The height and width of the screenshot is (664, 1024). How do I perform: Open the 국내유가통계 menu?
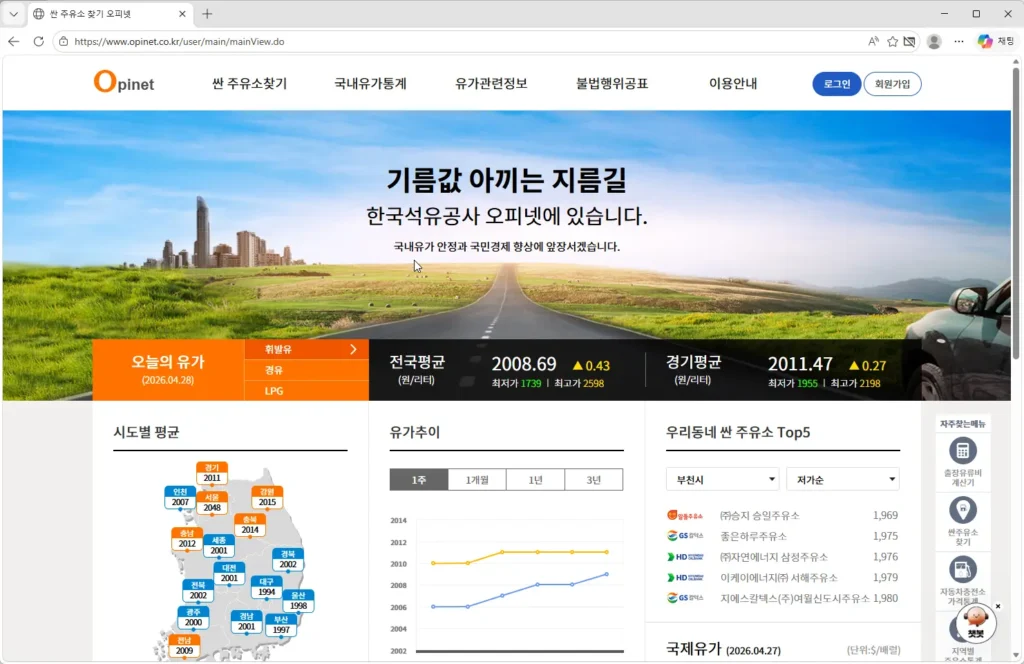368,84
